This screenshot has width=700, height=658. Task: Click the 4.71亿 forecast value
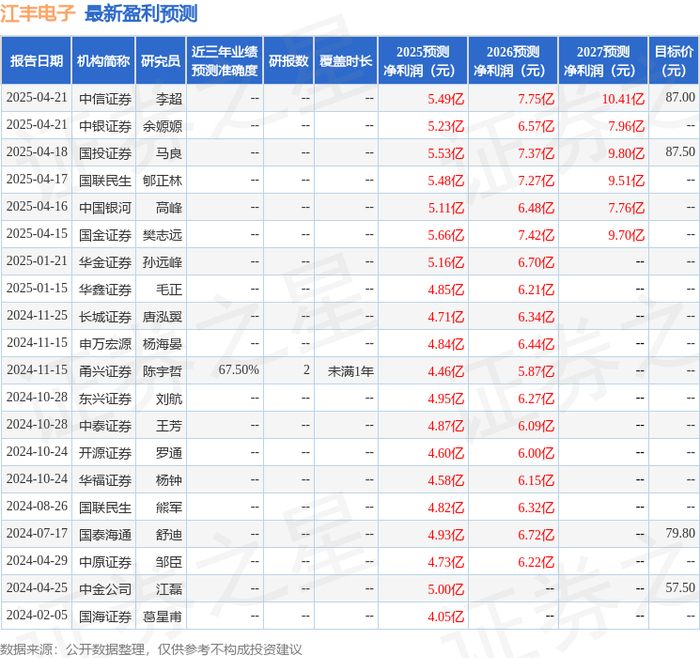[x=446, y=317]
